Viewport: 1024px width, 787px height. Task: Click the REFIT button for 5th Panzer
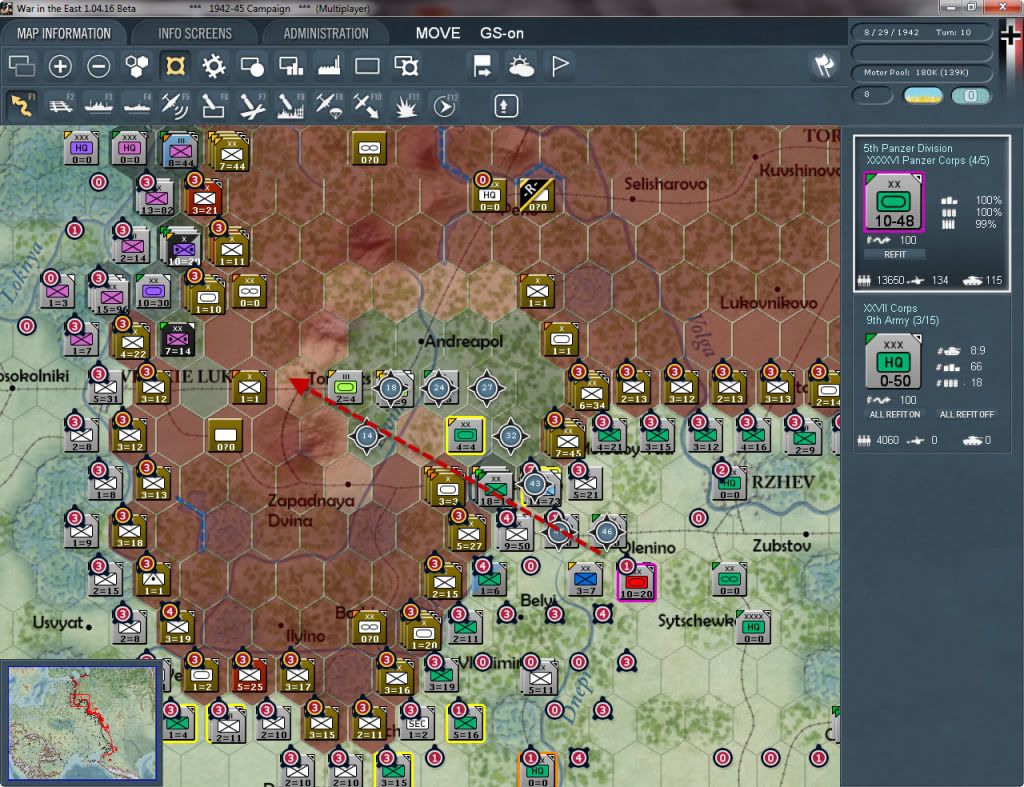pyautogui.click(x=895, y=255)
